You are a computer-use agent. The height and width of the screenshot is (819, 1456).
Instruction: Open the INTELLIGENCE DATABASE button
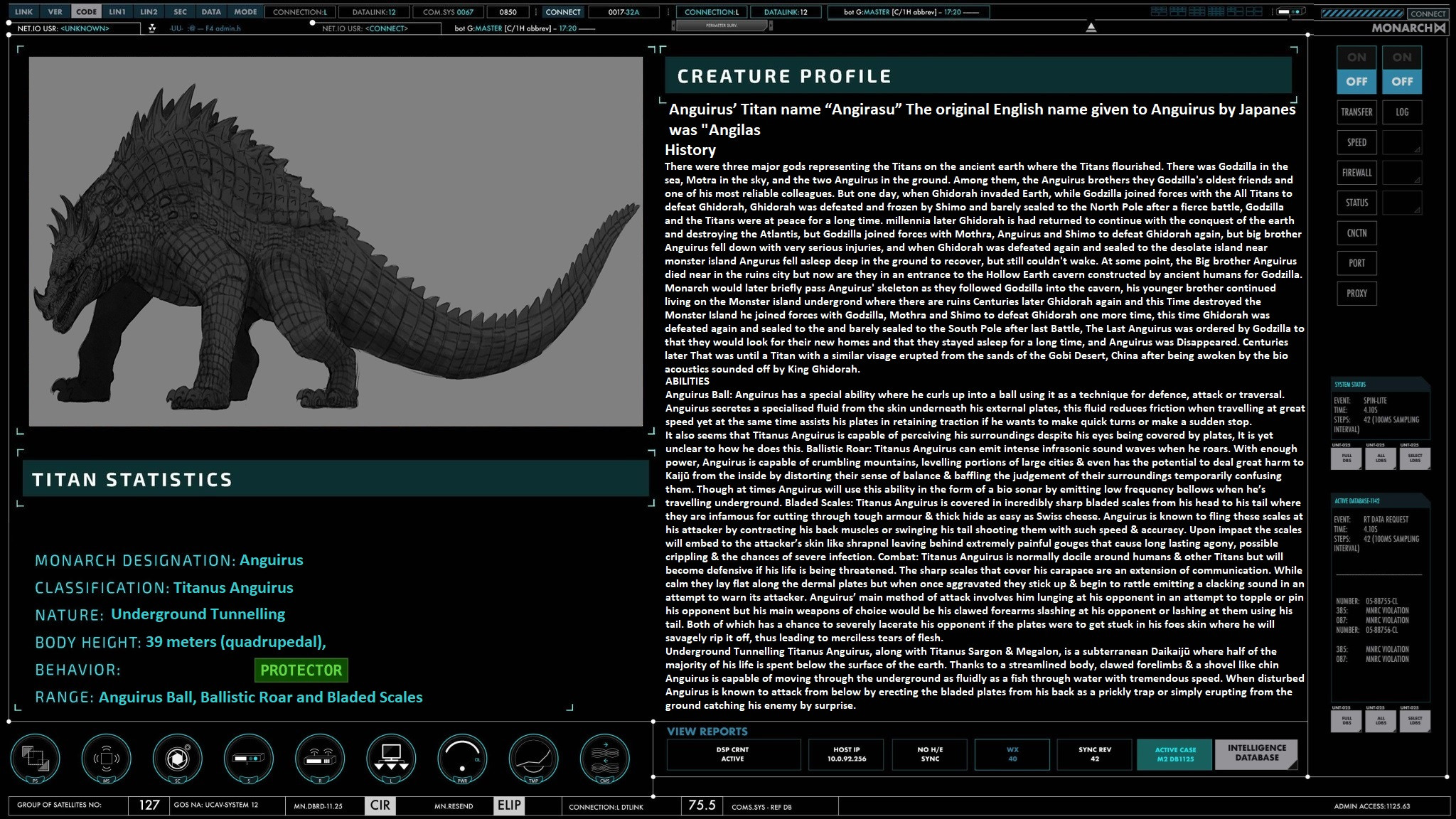(x=1256, y=754)
